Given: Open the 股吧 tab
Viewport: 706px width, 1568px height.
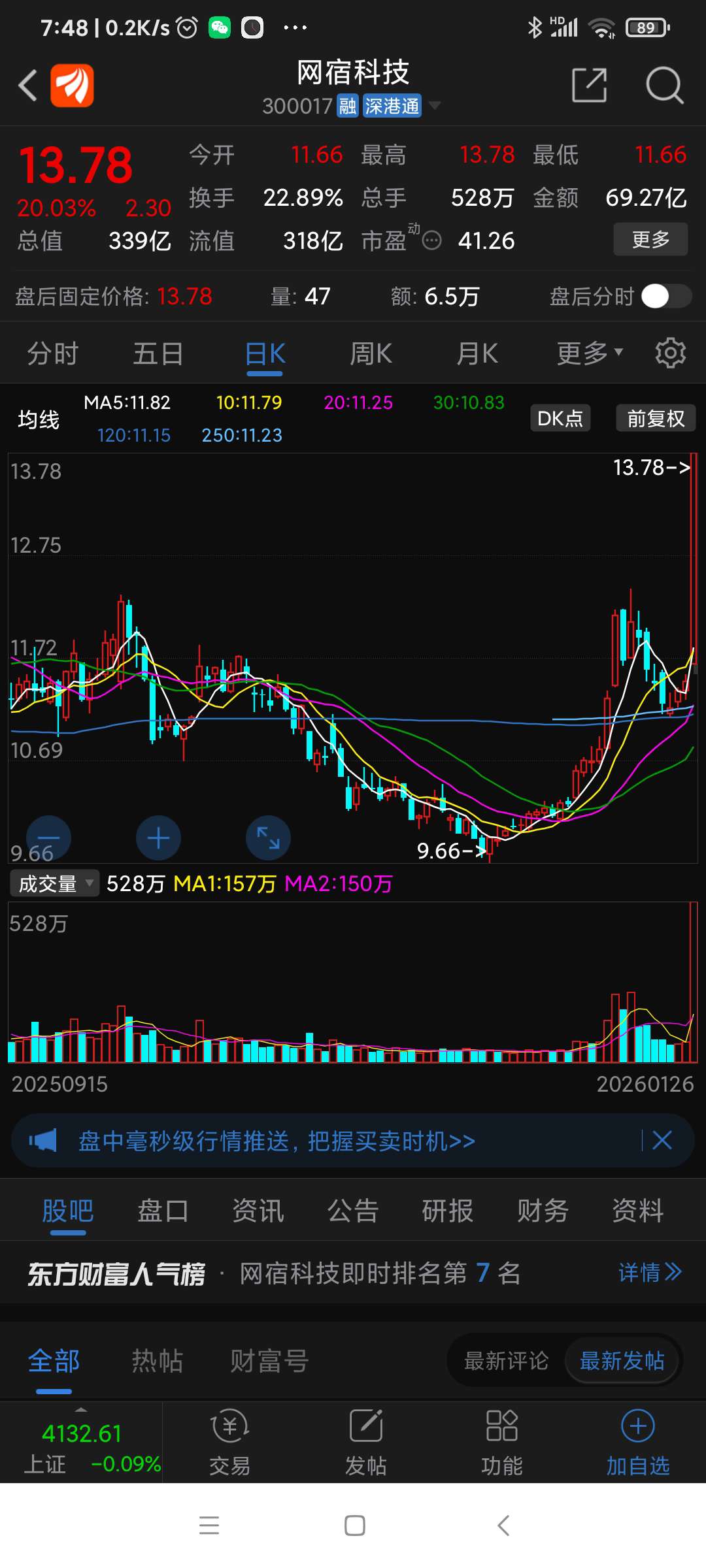Looking at the screenshot, I should pos(68,1211).
